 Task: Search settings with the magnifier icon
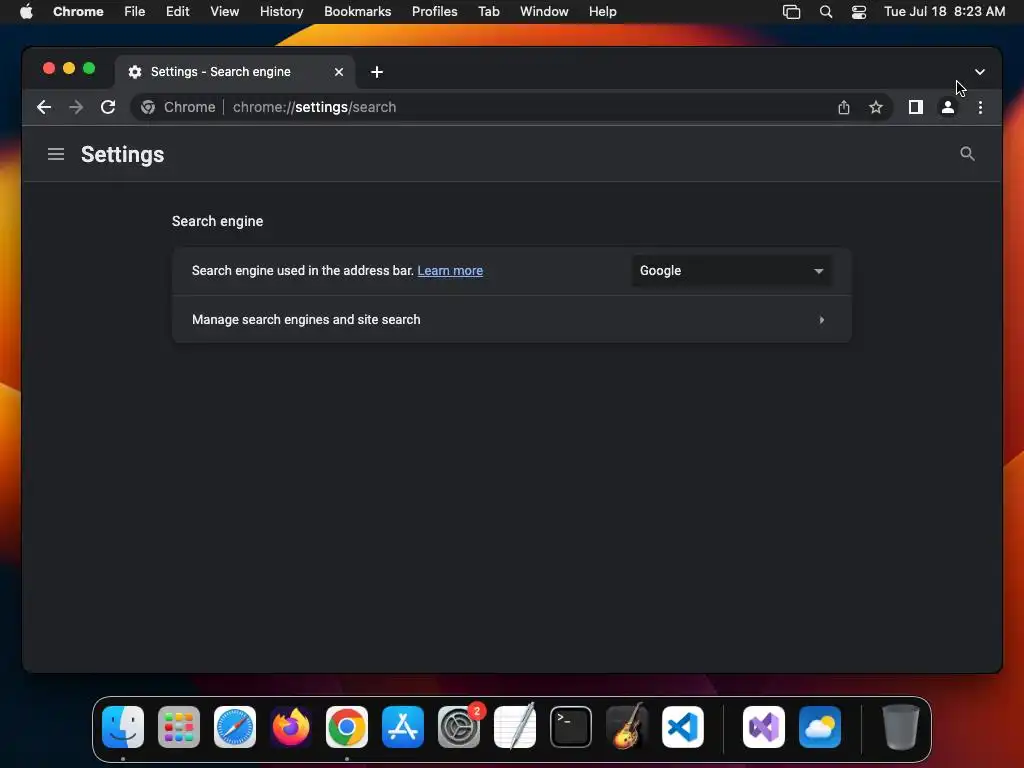967,154
